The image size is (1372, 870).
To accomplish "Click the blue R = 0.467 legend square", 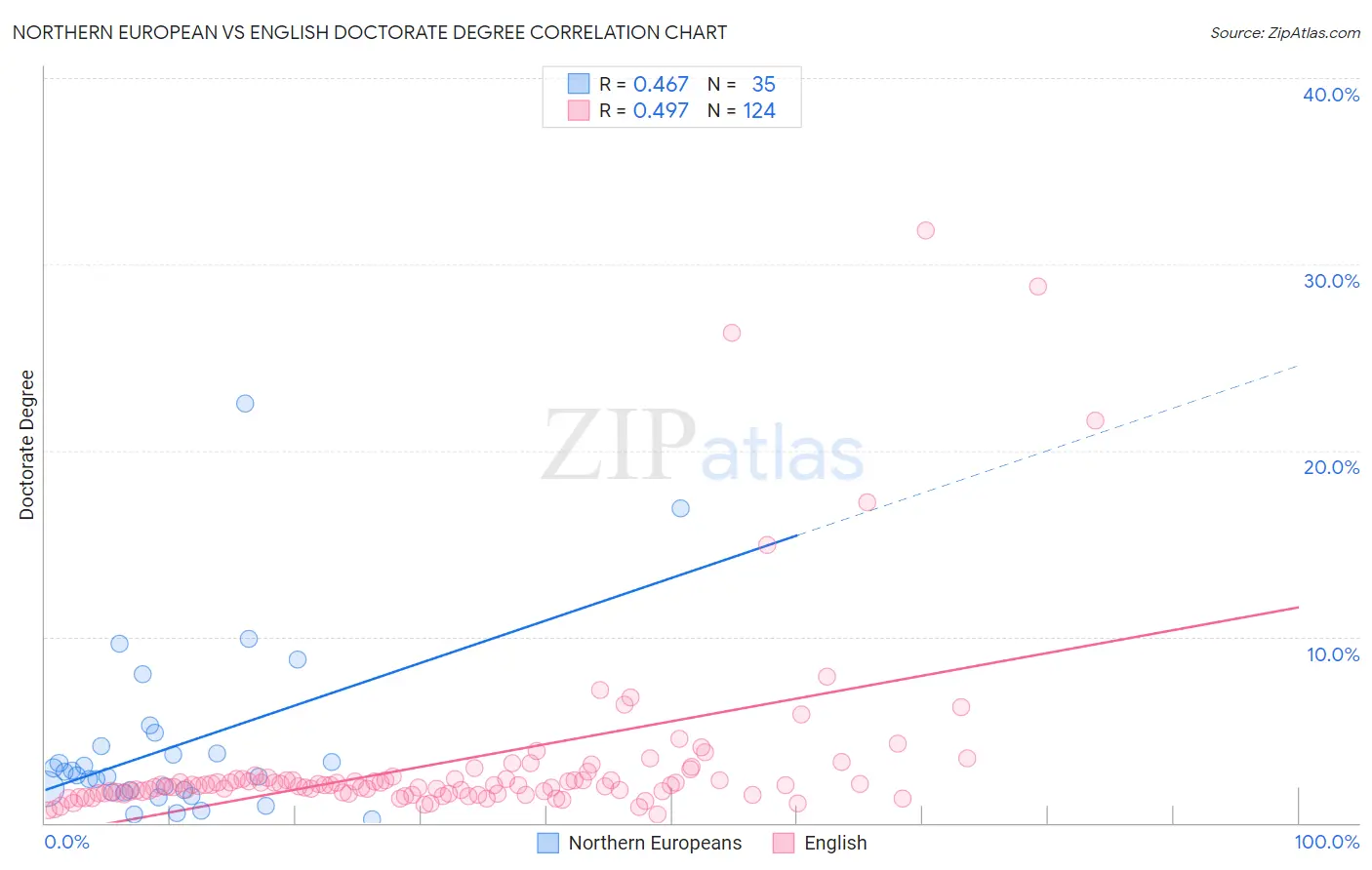I will pyautogui.click(x=579, y=84).
